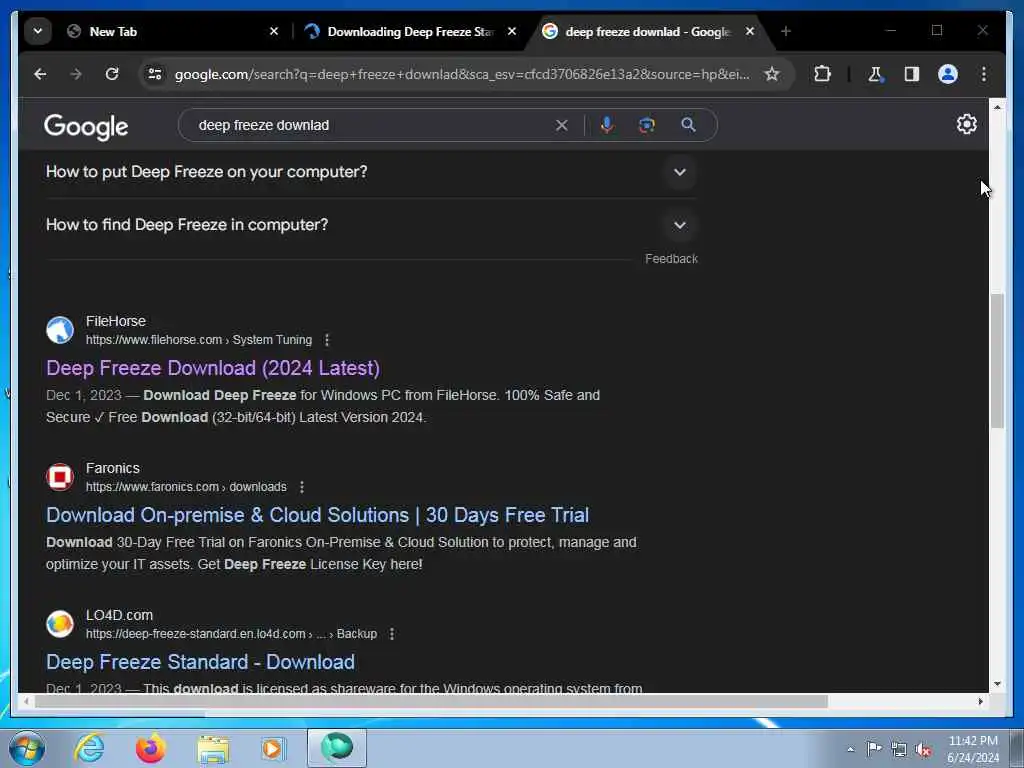Click the scroll up arrow

pos(997,106)
